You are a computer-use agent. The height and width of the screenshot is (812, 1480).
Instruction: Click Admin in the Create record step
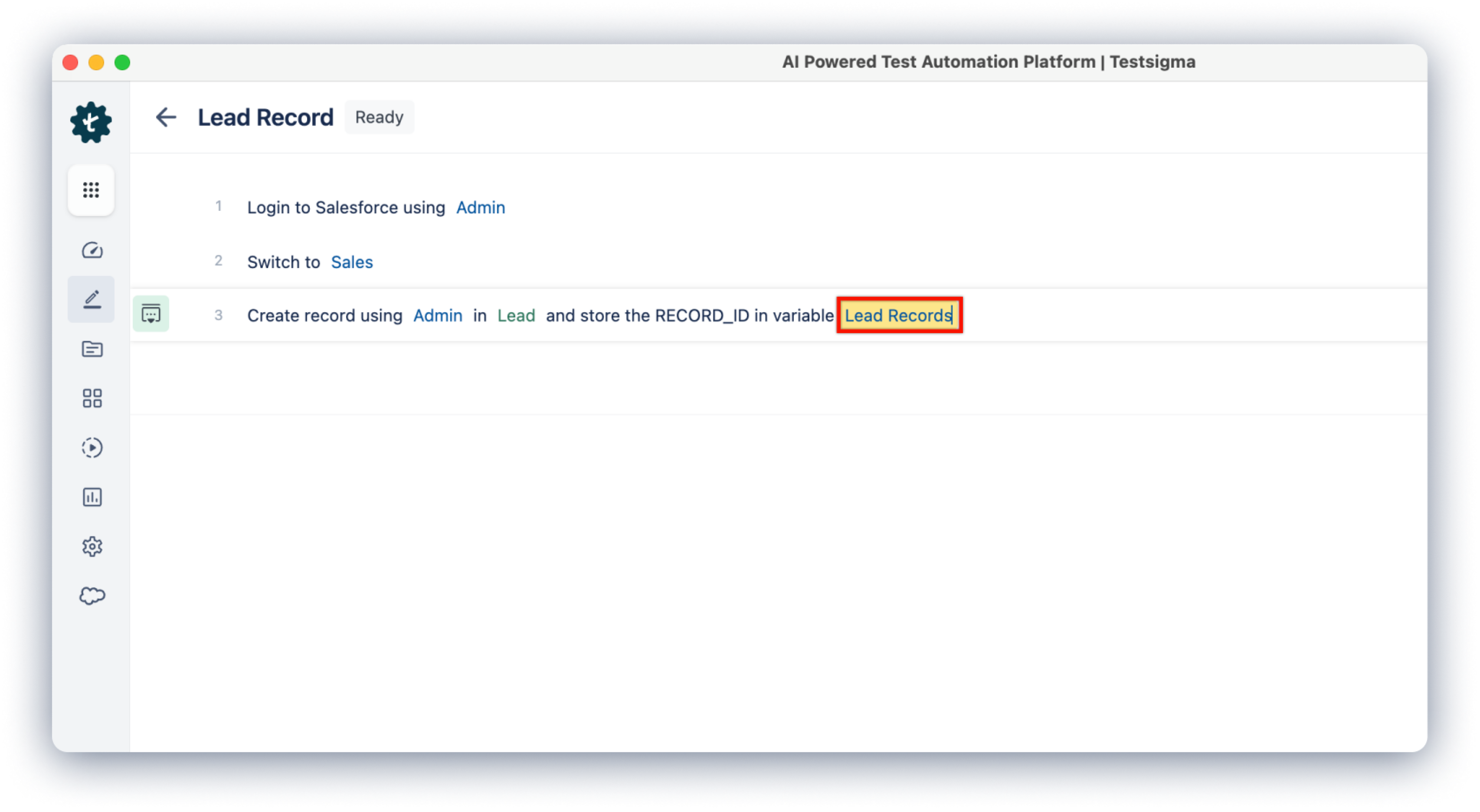click(x=438, y=315)
